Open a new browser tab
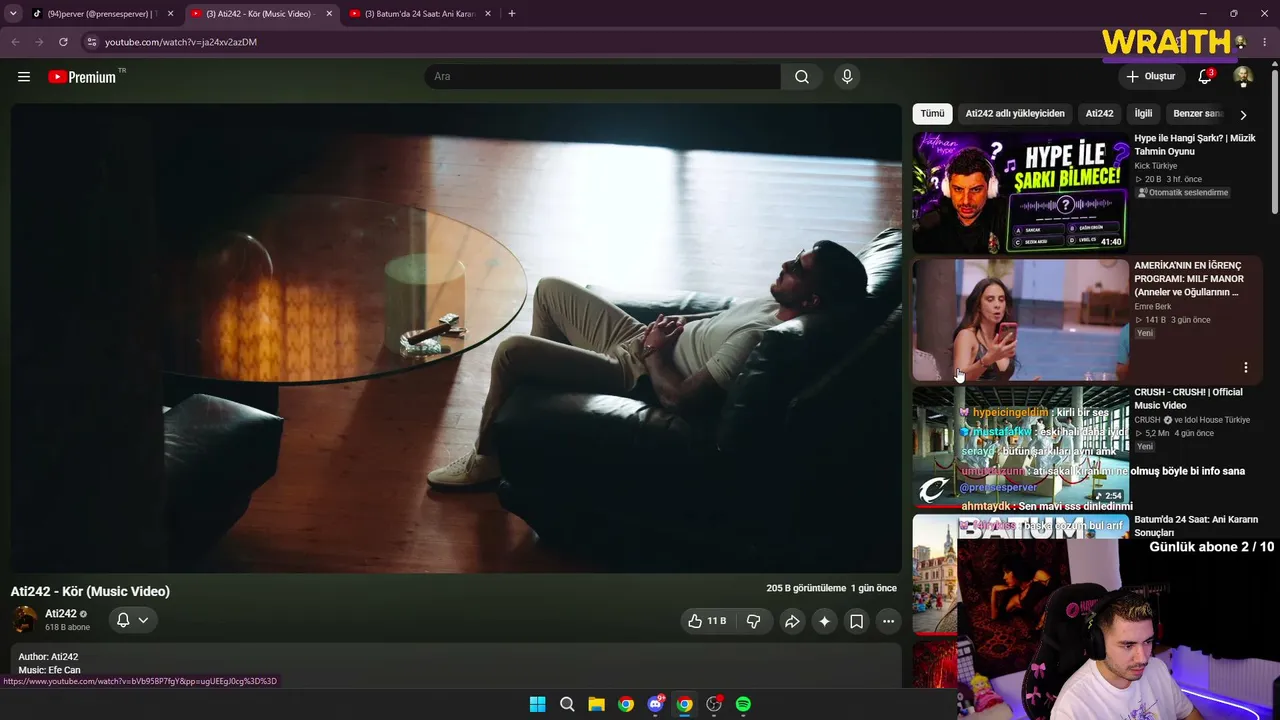This screenshot has height=720, width=1280. (512, 14)
